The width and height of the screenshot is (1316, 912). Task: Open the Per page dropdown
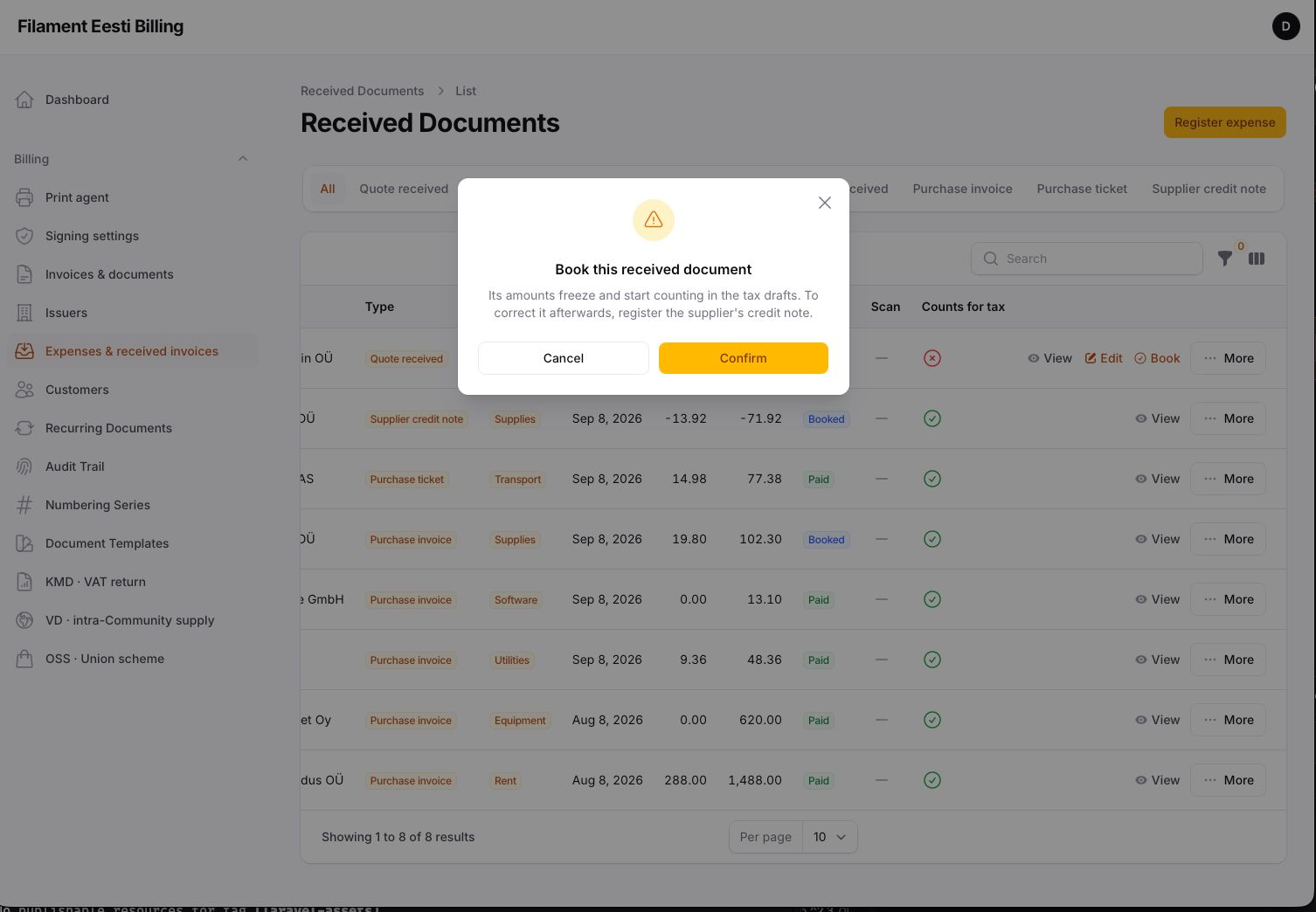[x=829, y=837]
